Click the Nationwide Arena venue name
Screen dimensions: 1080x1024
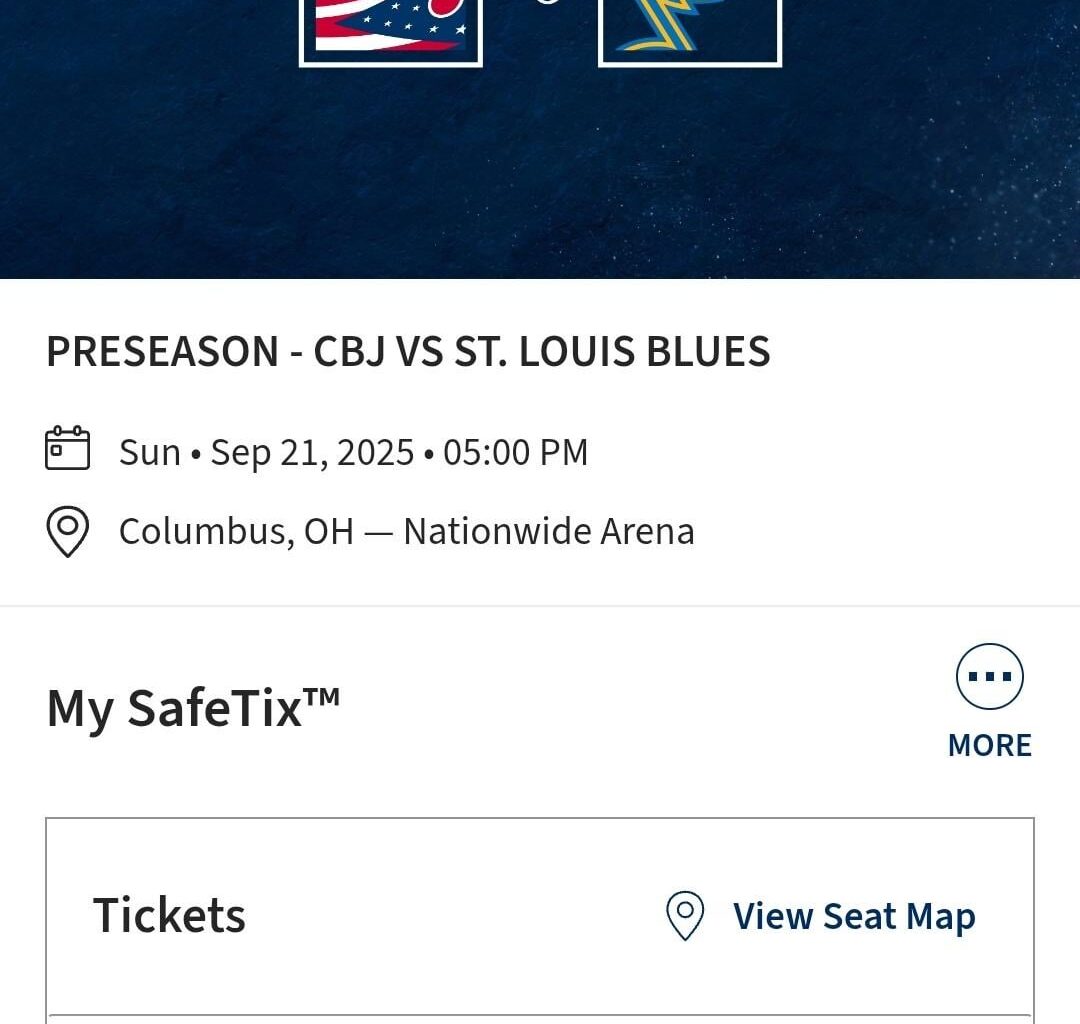pyautogui.click(x=548, y=531)
